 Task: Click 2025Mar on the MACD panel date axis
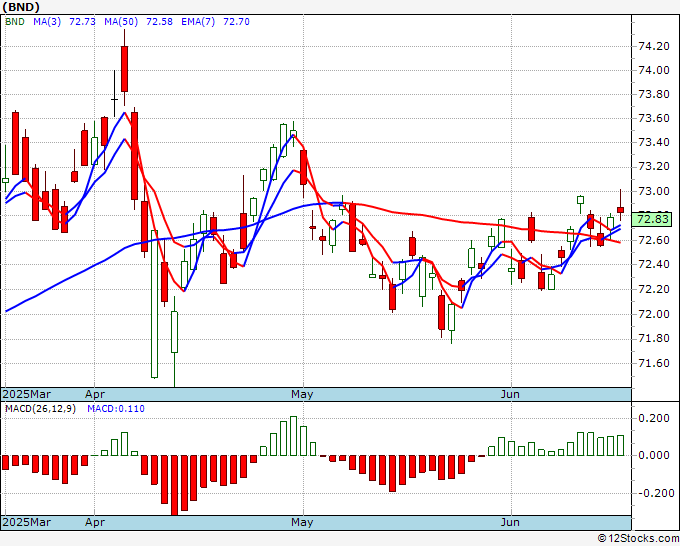coord(27,522)
